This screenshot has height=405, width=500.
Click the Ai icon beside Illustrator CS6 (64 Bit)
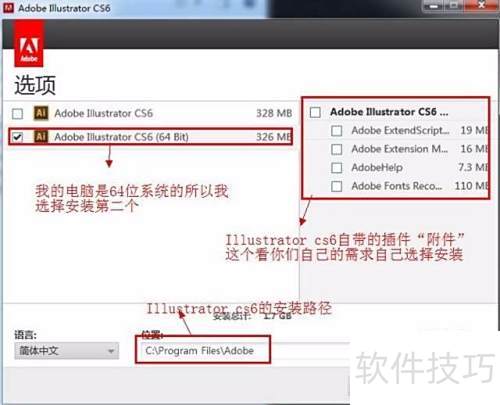(x=41, y=136)
